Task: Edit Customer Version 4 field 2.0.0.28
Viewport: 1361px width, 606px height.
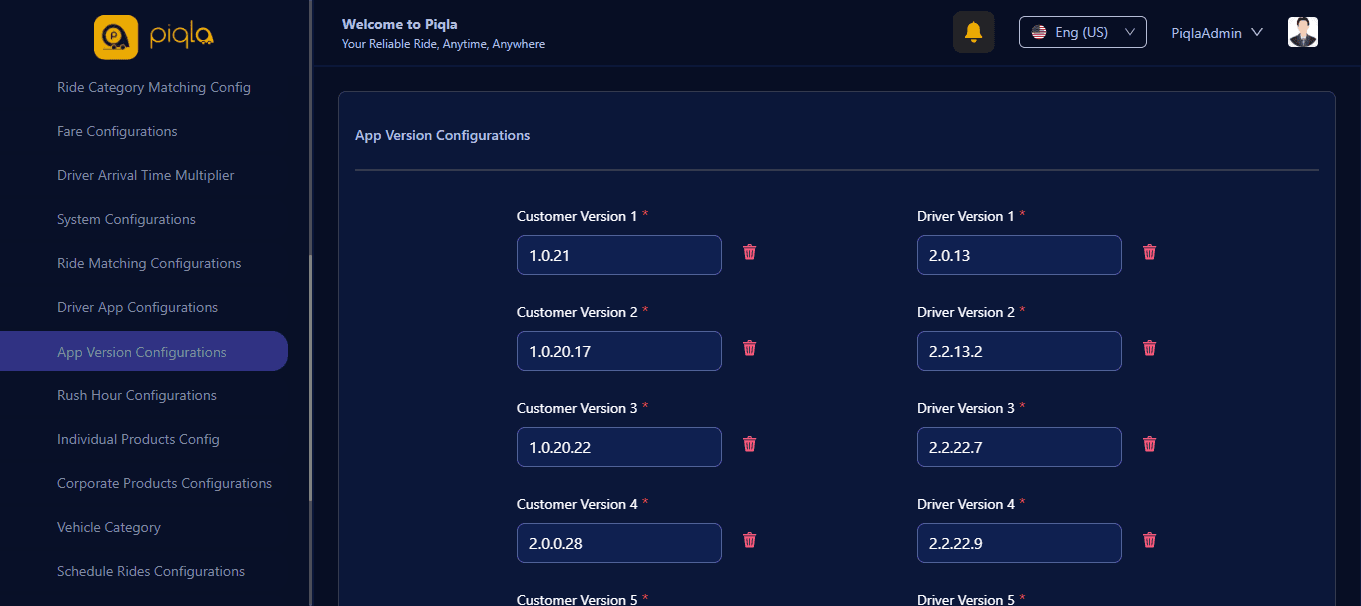Action: click(619, 543)
